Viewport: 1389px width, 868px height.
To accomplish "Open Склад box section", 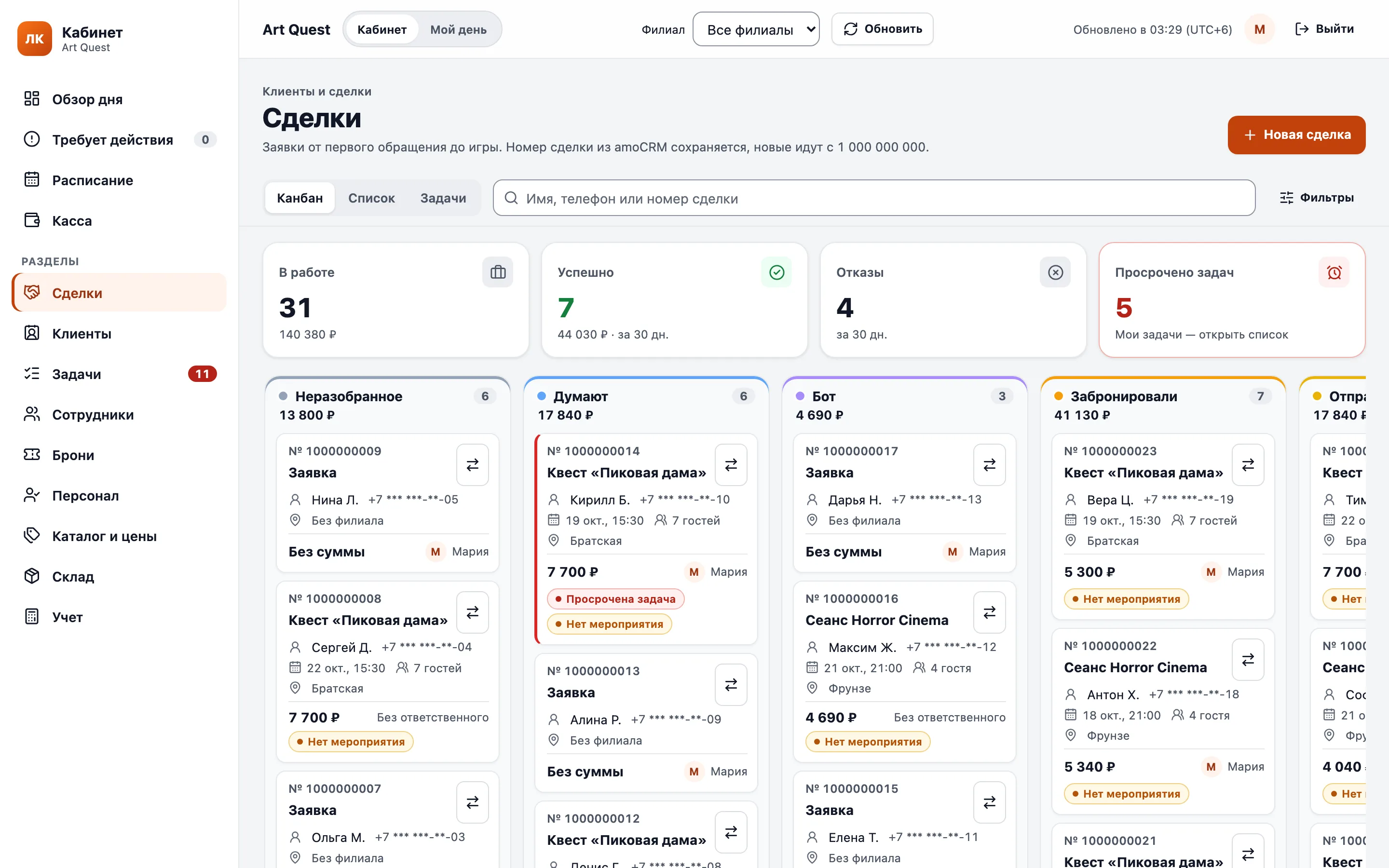I will tap(119, 576).
